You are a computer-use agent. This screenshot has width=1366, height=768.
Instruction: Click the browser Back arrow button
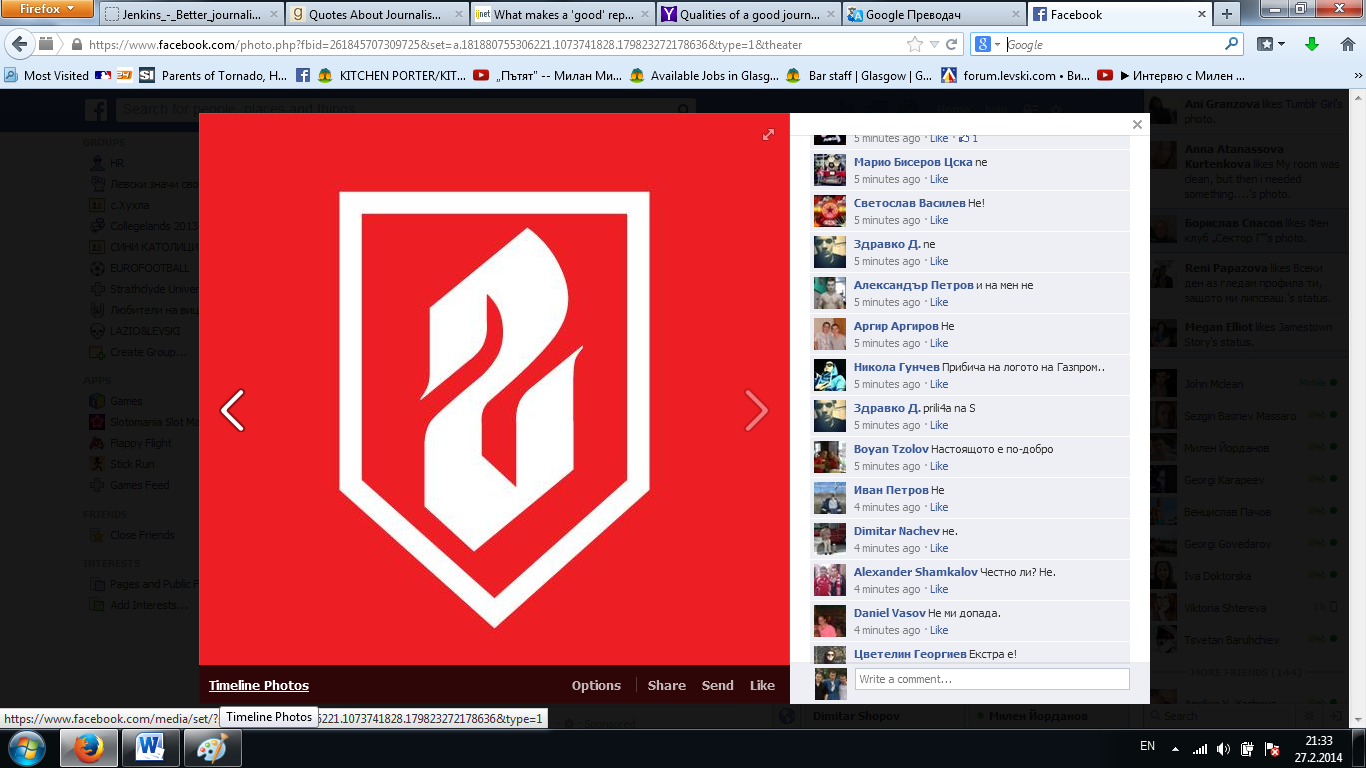tap(20, 44)
